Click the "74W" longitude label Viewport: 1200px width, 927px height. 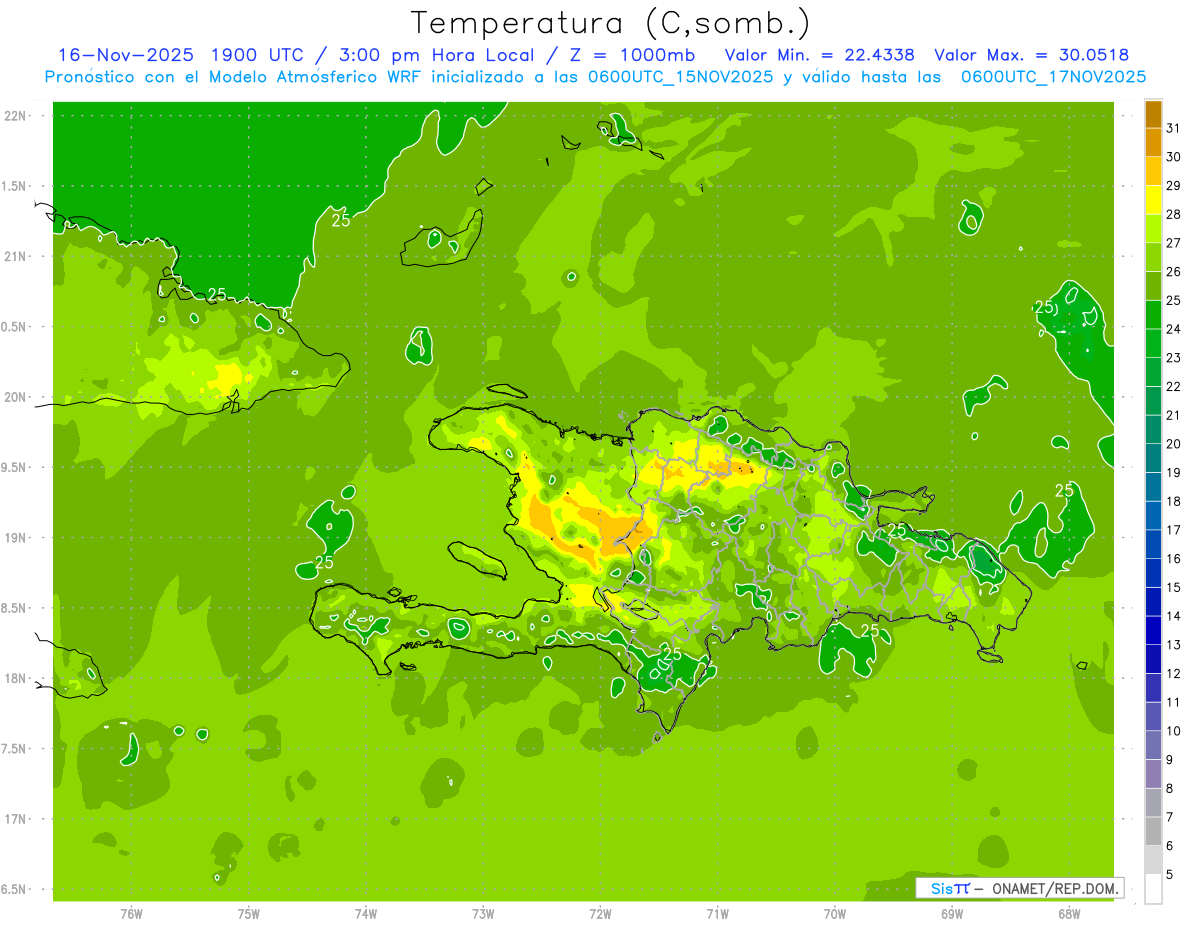point(365,914)
